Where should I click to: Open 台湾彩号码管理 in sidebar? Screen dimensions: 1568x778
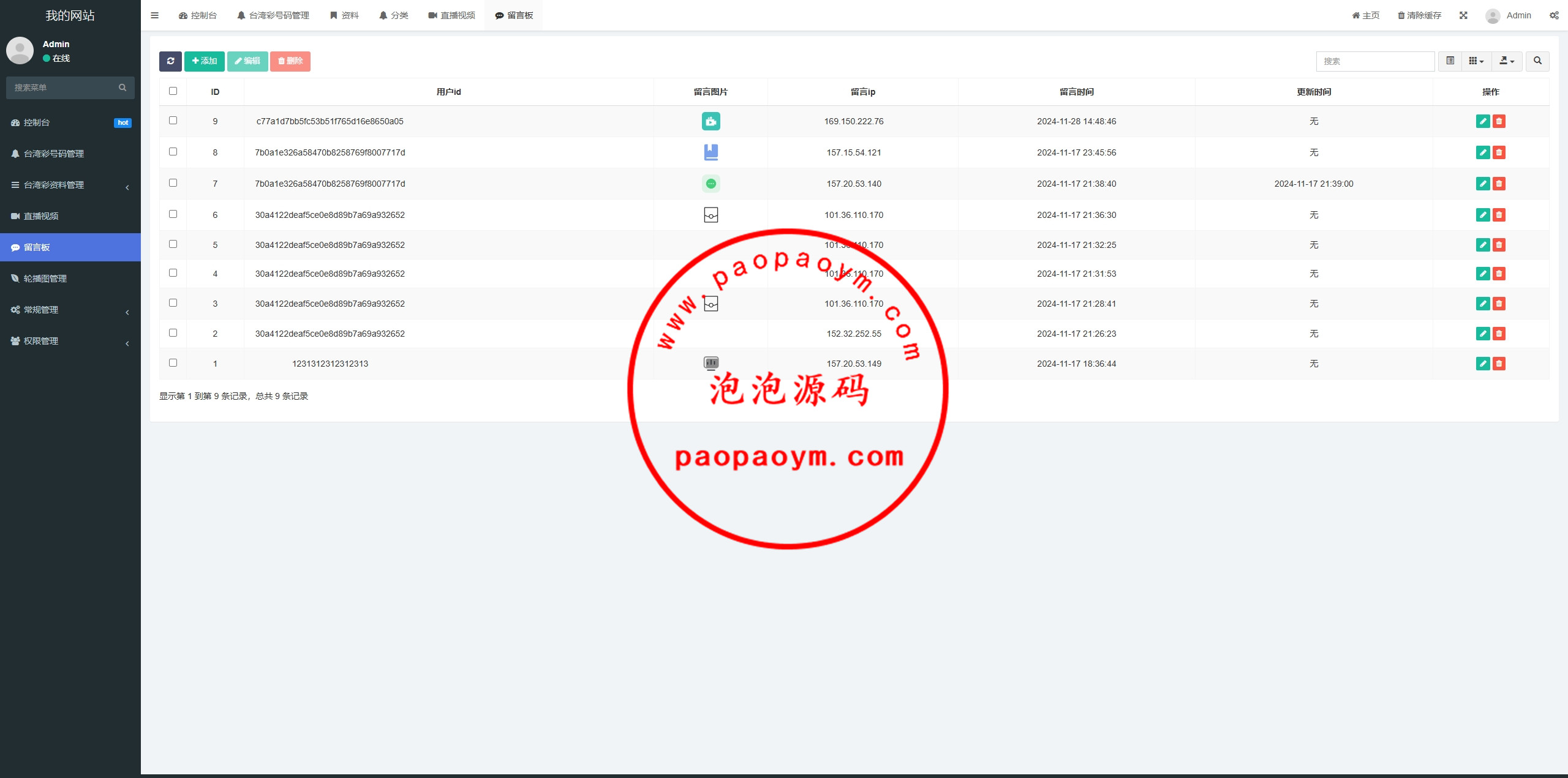[70, 154]
